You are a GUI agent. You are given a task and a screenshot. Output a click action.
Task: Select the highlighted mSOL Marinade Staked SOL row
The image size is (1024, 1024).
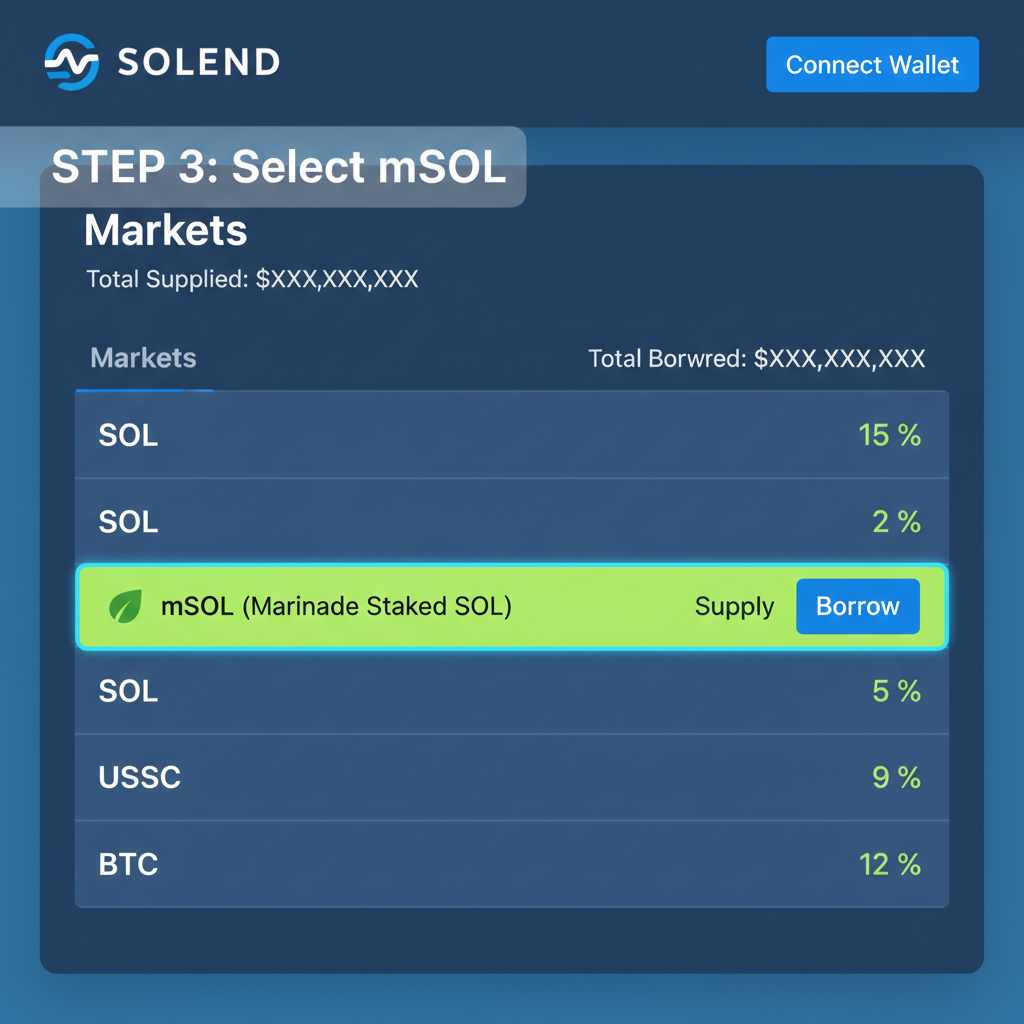(400, 606)
